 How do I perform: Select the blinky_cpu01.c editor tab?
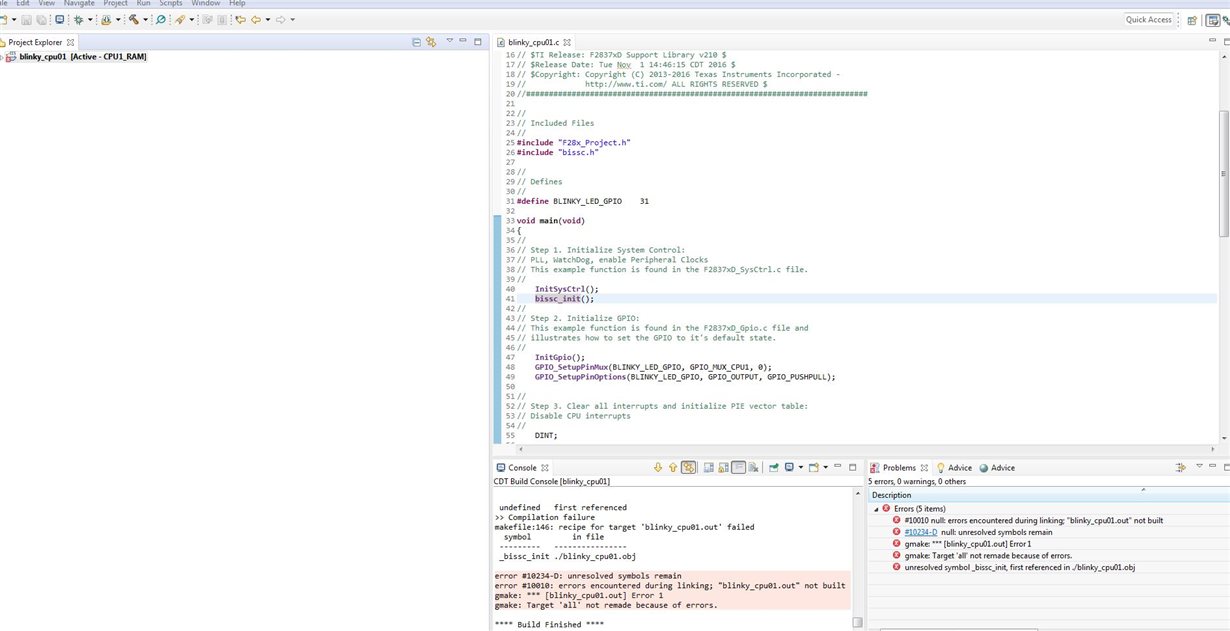532,42
